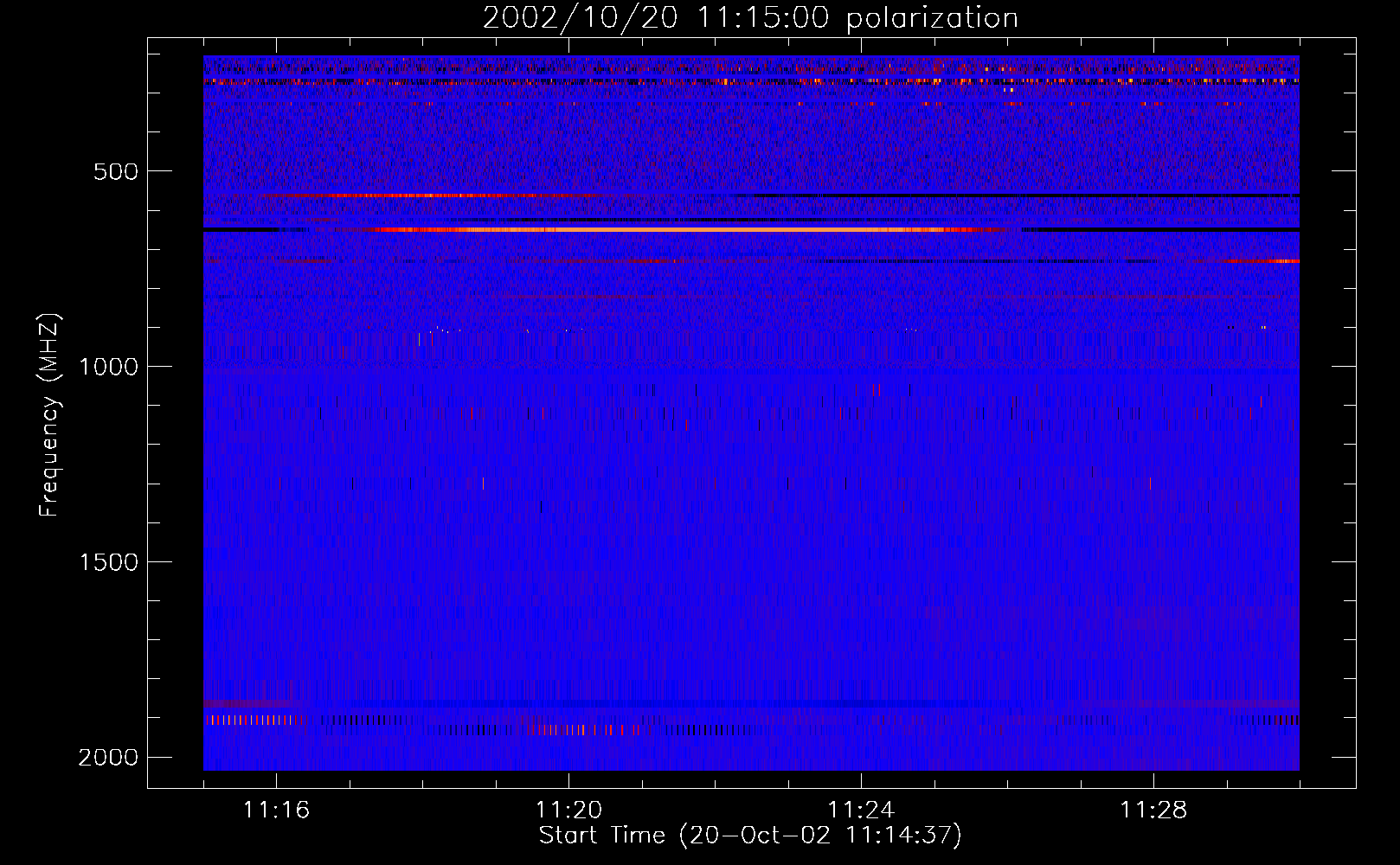Click the 'Start Time (20-Oct-02 11:14:37)' axis label

pos(750,836)
